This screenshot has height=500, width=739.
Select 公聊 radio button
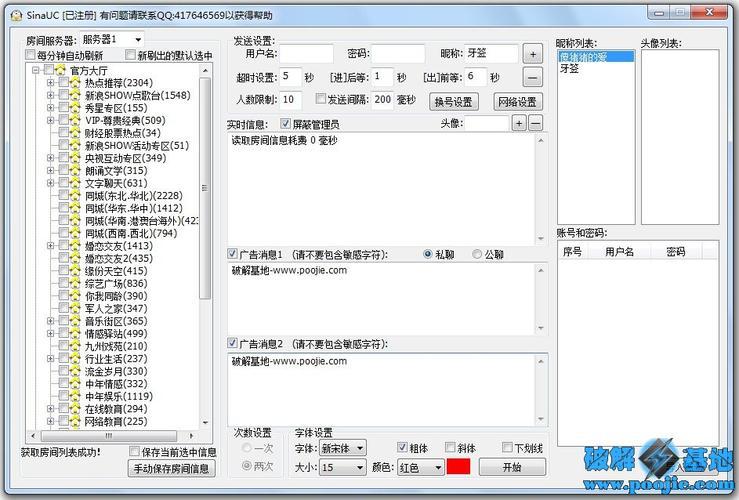[x=477, y=254]
